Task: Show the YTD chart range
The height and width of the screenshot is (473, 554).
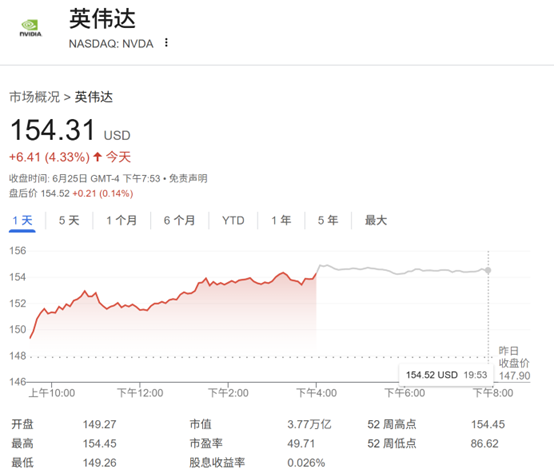Action: [x=233, y=221]
